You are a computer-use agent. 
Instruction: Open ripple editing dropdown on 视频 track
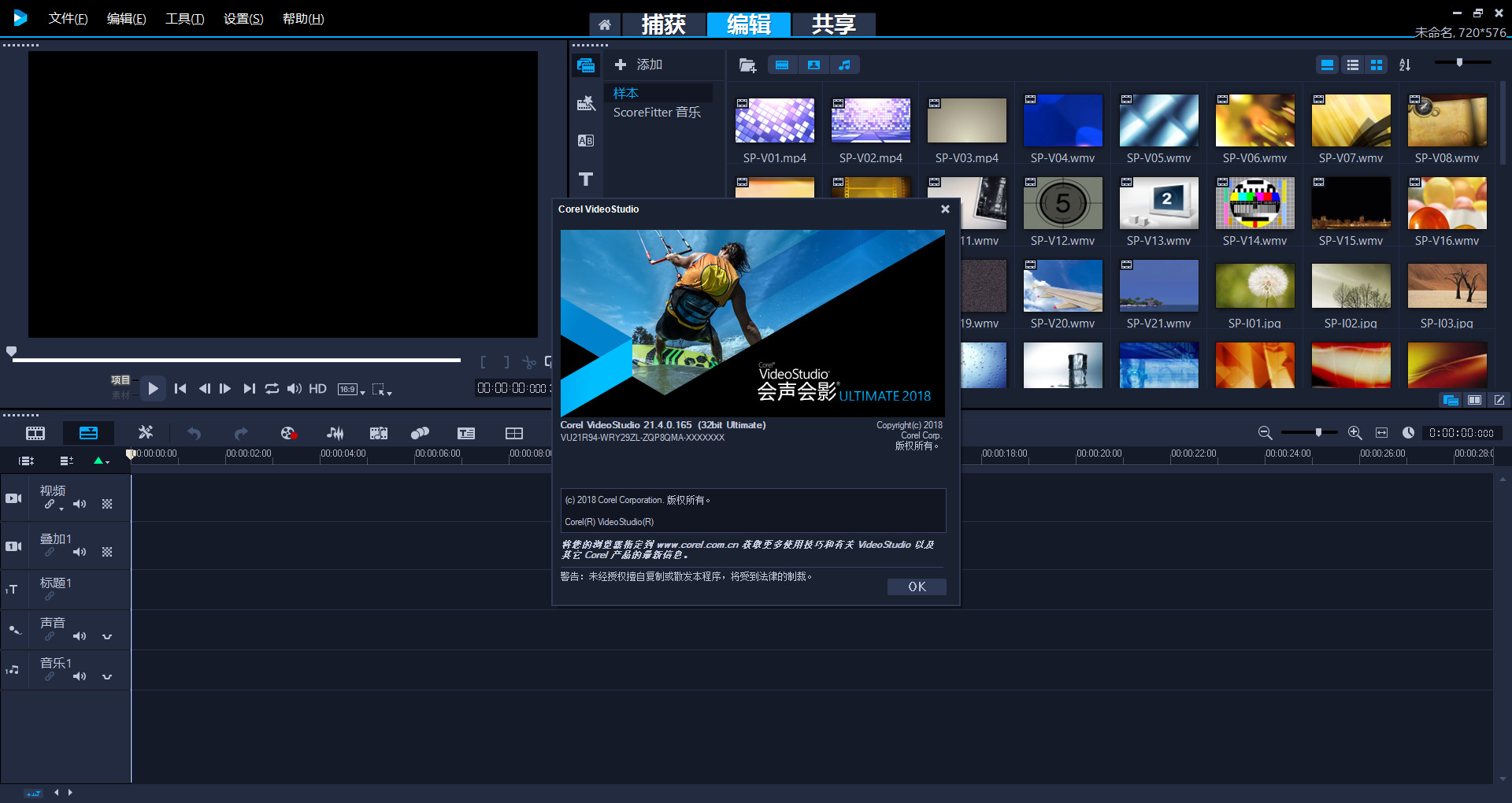tap(61, 509)
